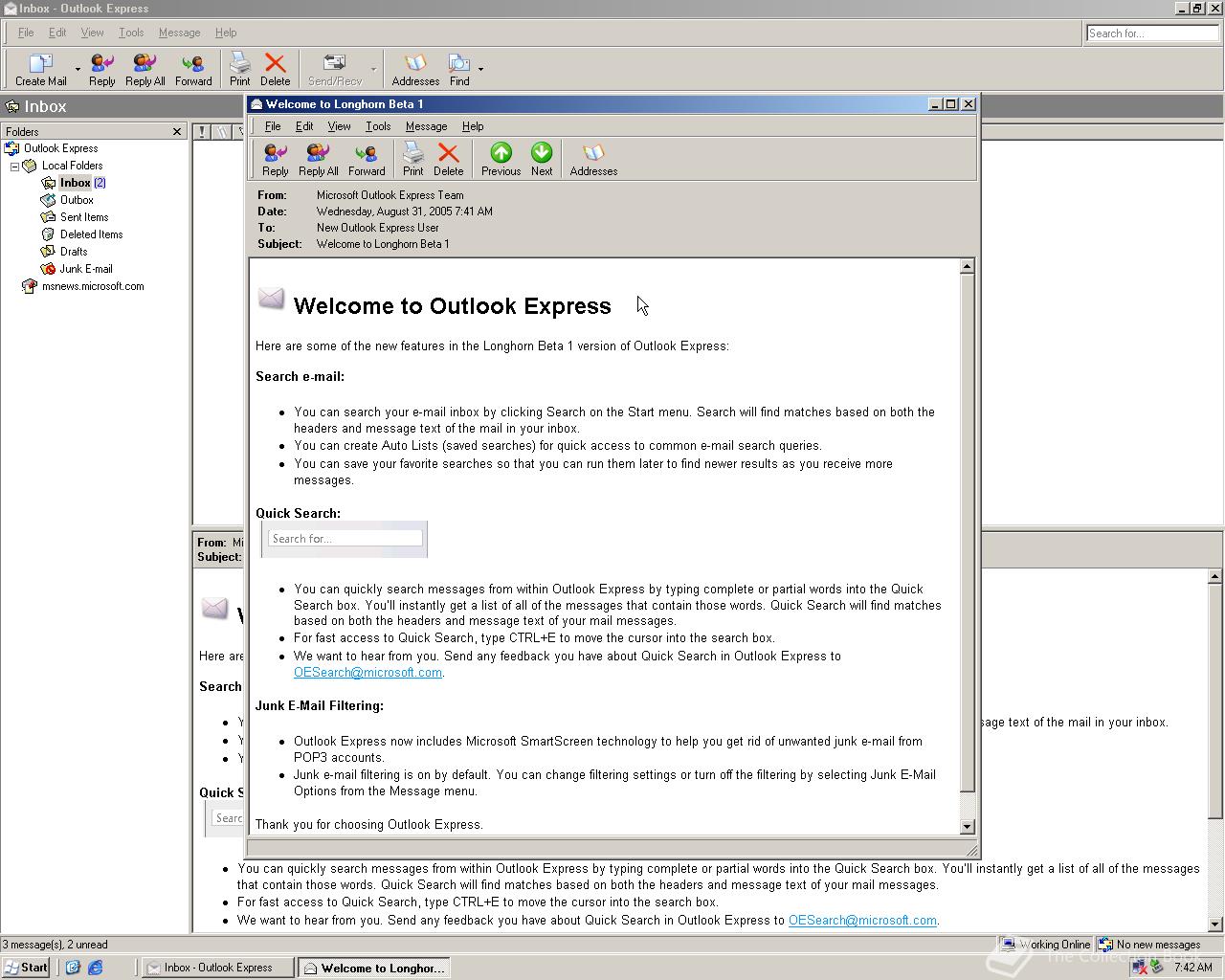Screen dimensions: 1225x980
Task: Collapse the Local Folders tree node
Action: tap(14, 166)
